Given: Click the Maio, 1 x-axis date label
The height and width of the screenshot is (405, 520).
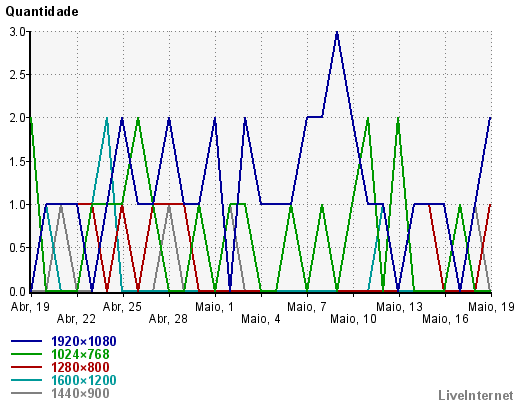Looking at the screenshot, I should (215, 306).
